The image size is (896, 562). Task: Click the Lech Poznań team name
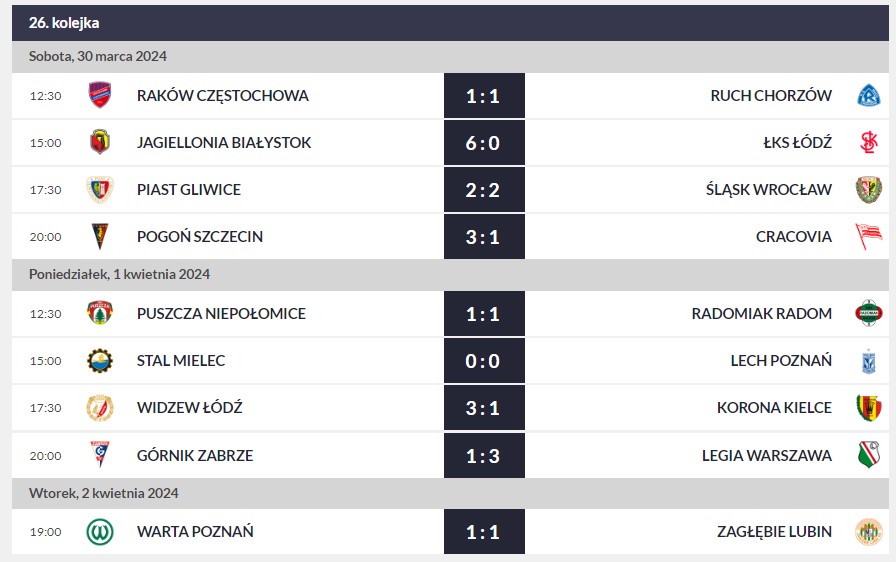(781, 361)
